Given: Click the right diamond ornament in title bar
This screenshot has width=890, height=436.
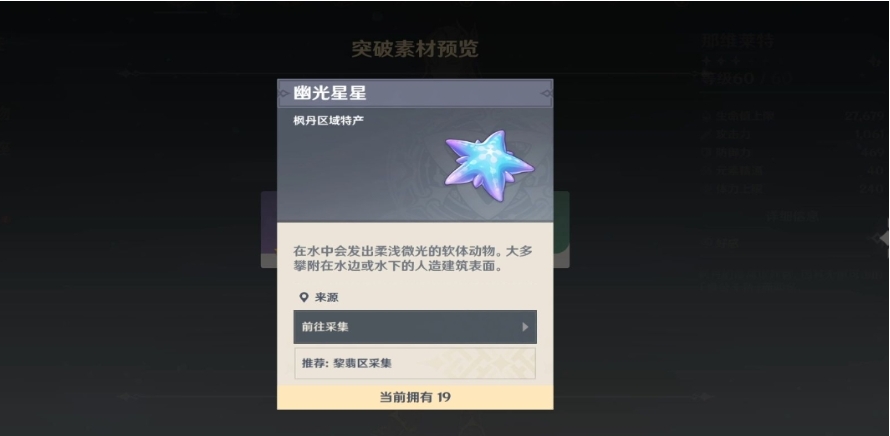Looking at the screenshot, I should (x=546, y=93).
